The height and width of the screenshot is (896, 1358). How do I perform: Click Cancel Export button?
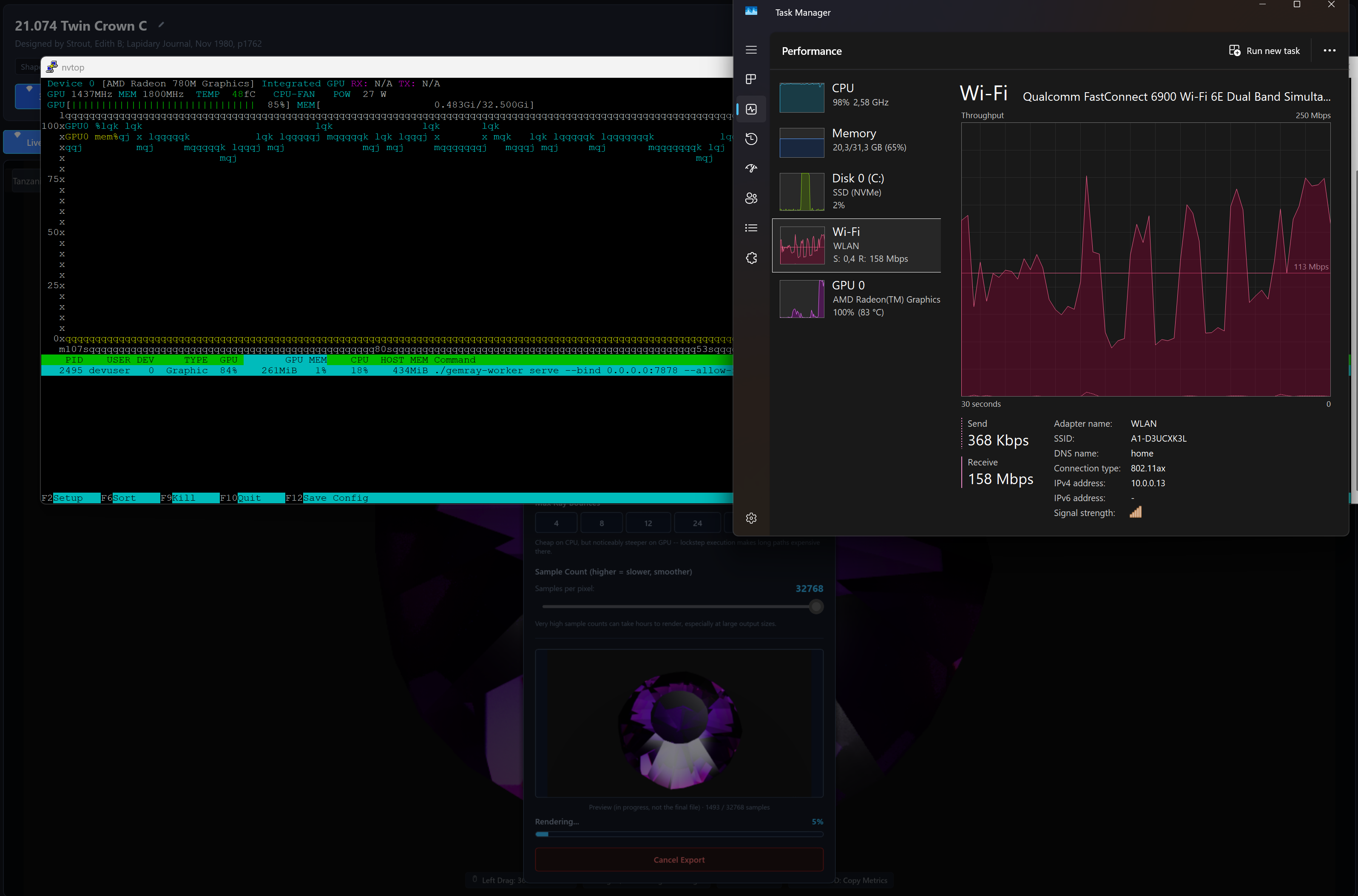679,860
